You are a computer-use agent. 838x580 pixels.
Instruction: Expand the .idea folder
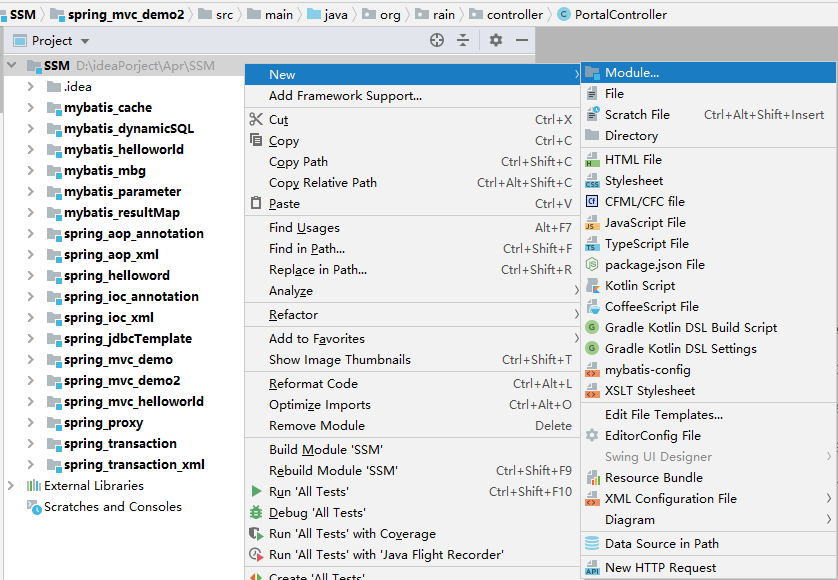pyautogui.click(x=30, y=86)
